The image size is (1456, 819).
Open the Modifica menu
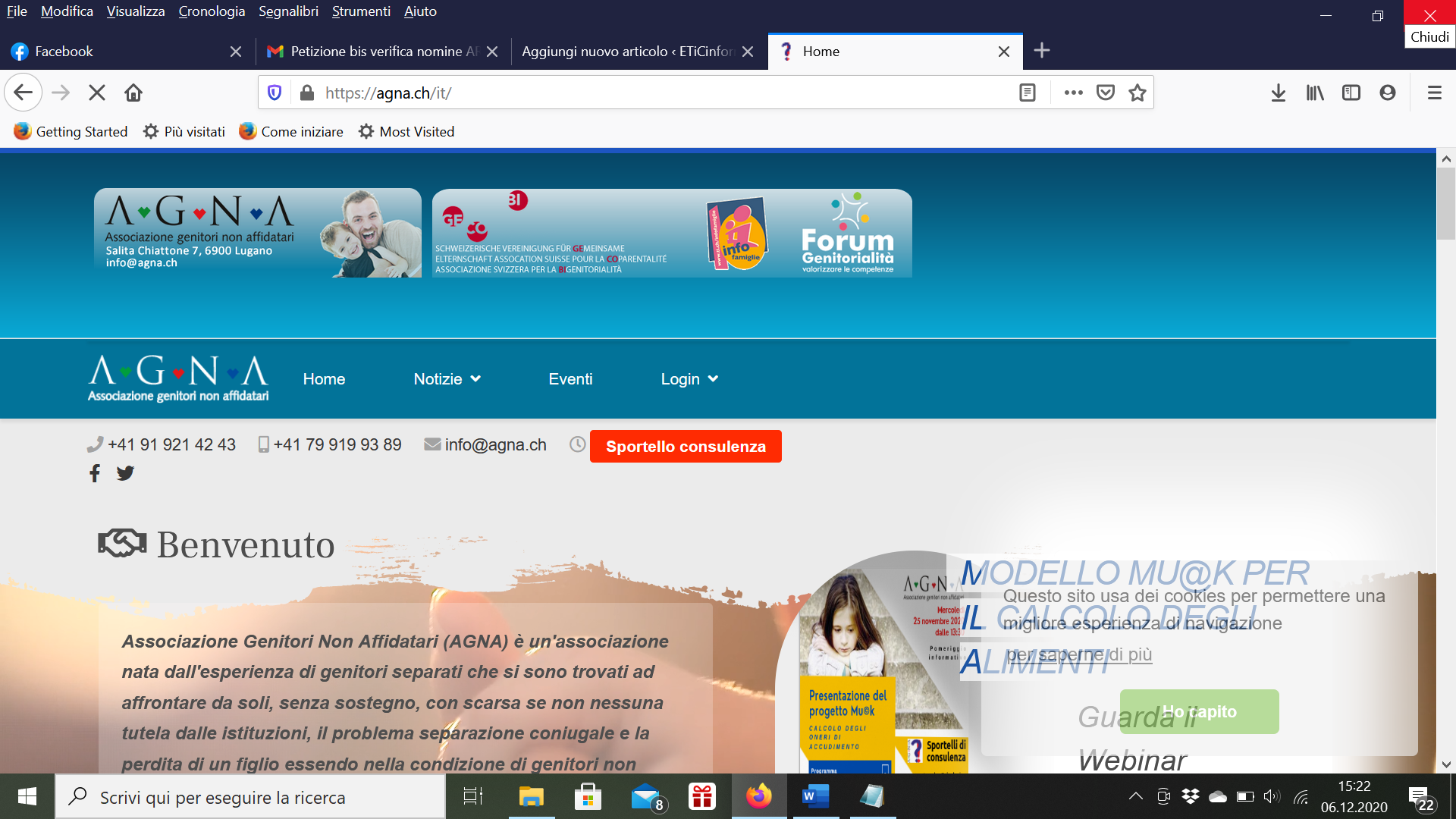click(67, 11)
